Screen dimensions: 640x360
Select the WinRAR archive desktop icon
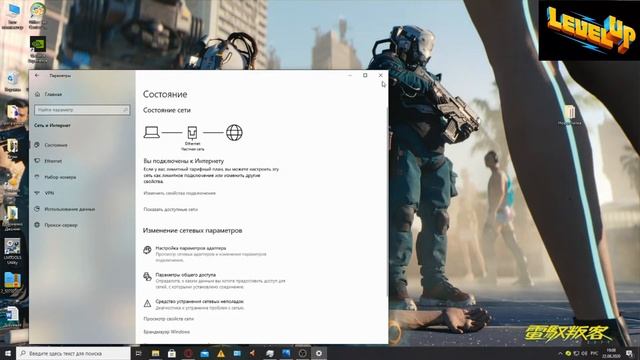(x=12, y=282)
